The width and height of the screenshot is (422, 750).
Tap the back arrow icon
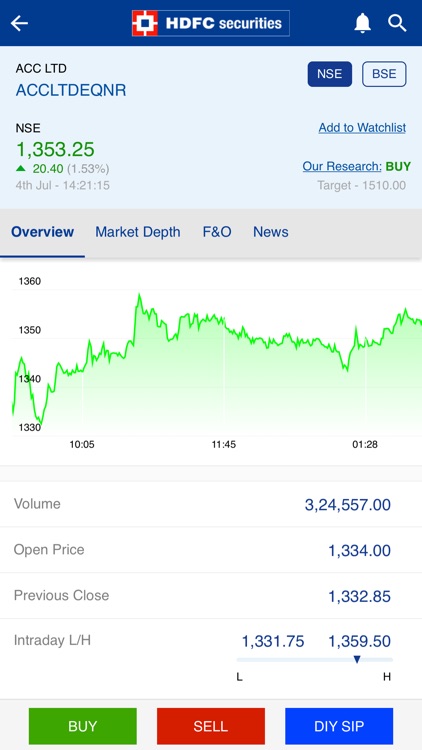click(20, 23)
